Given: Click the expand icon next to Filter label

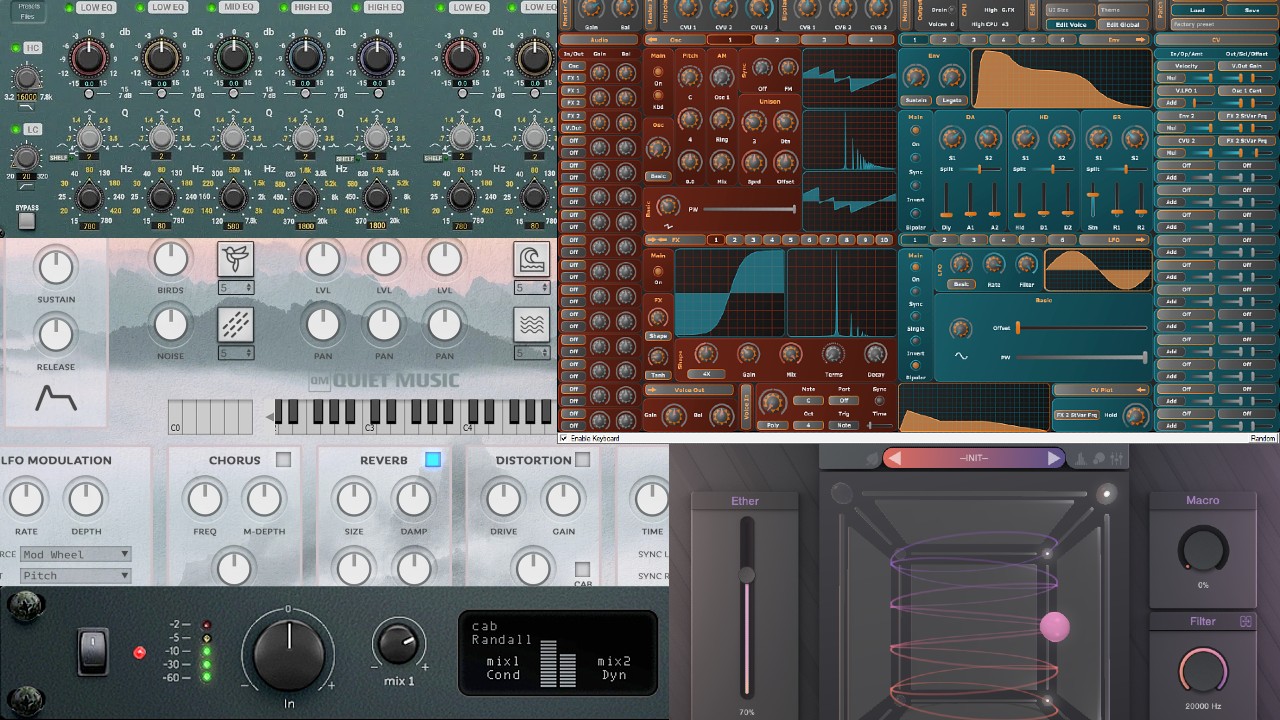Looking at the screenshot, I should click(1246, 621).
